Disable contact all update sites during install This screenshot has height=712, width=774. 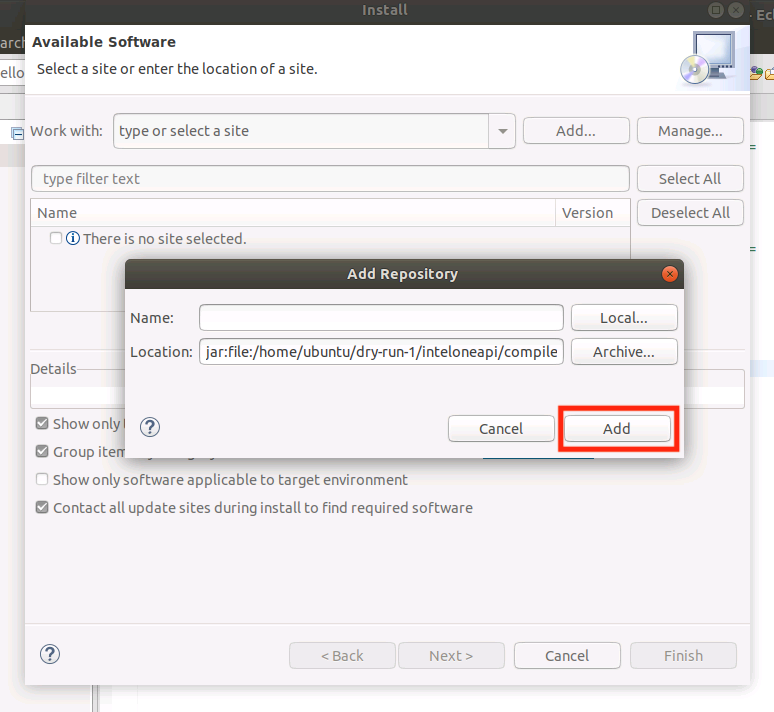(x=42, y=507)
